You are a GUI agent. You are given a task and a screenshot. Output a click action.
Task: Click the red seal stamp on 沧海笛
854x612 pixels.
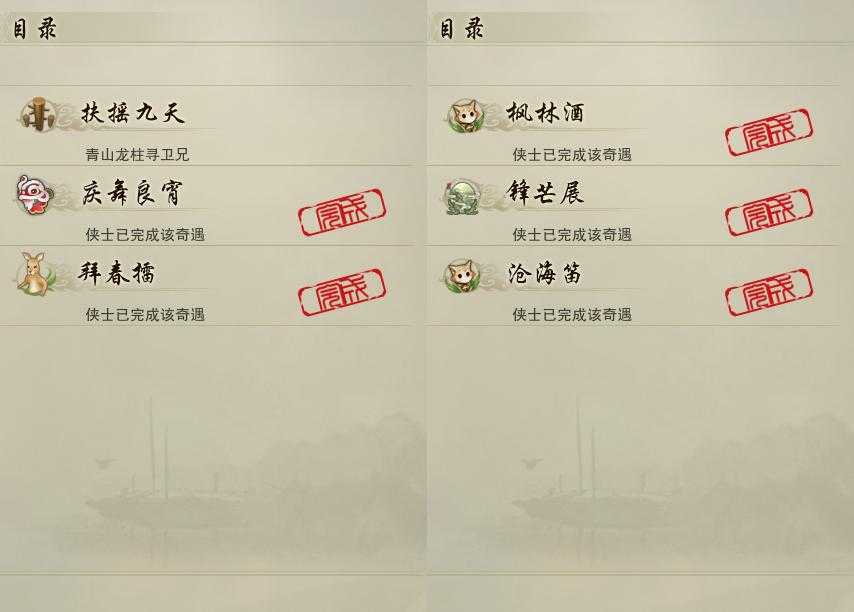pos(769,292)
